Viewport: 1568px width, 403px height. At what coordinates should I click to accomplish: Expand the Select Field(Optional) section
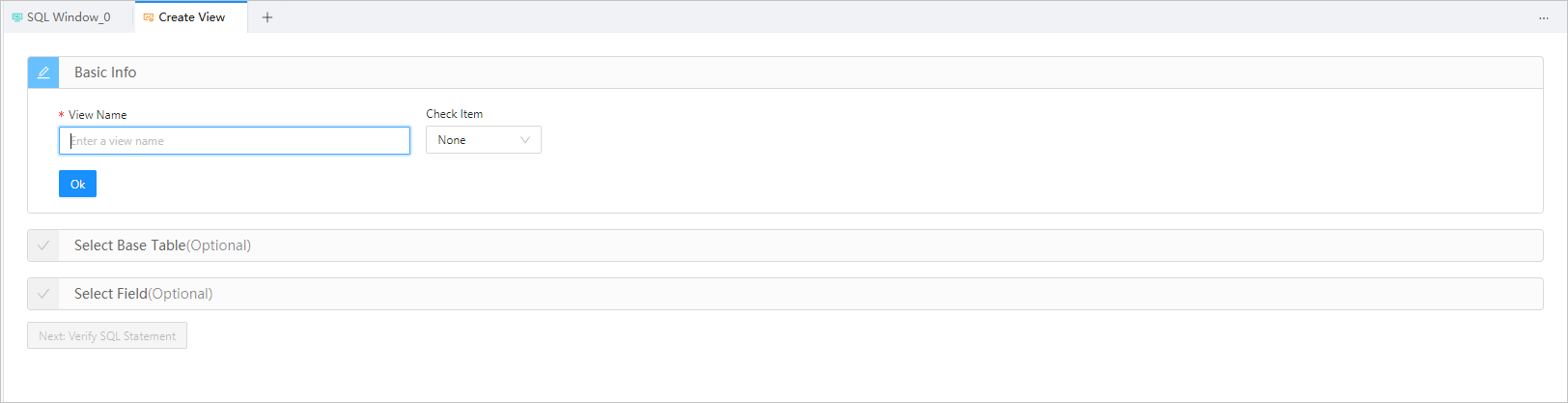[143, 294]
